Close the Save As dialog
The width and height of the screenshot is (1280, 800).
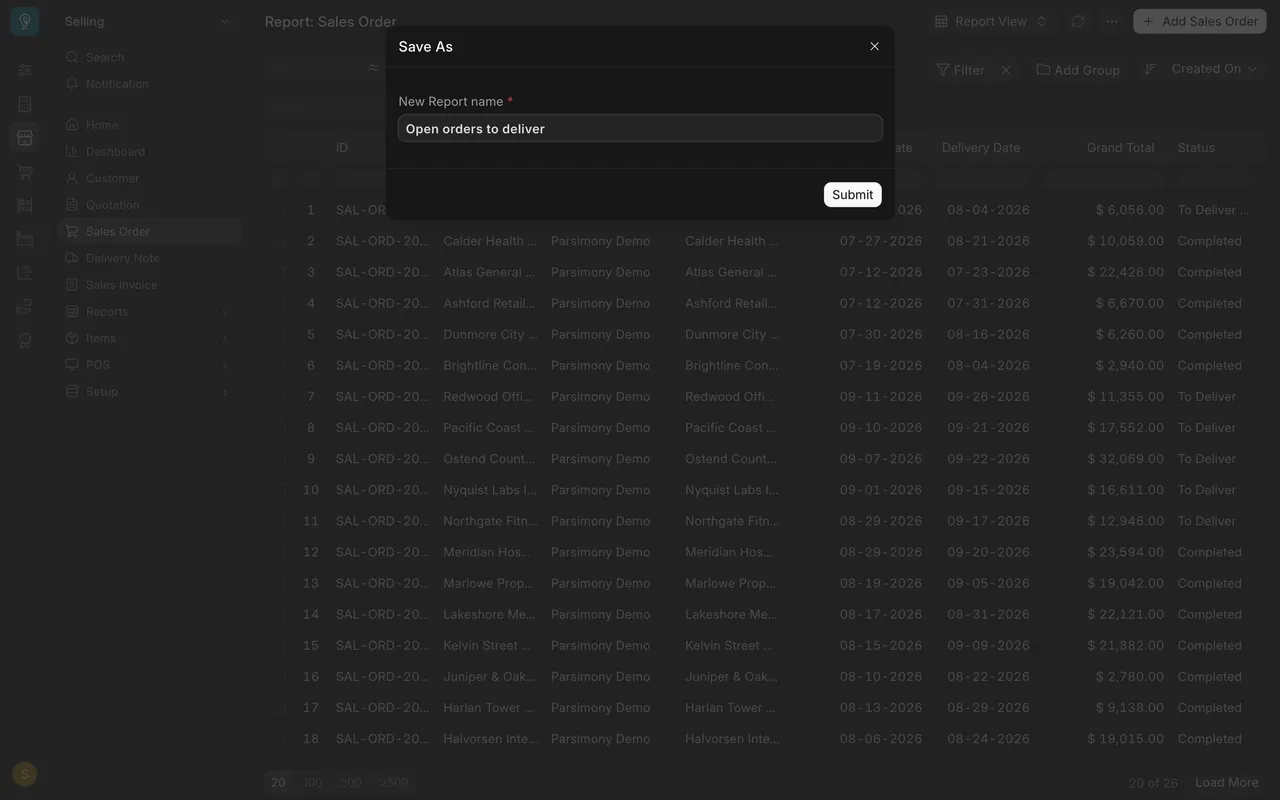coord(875,46)
